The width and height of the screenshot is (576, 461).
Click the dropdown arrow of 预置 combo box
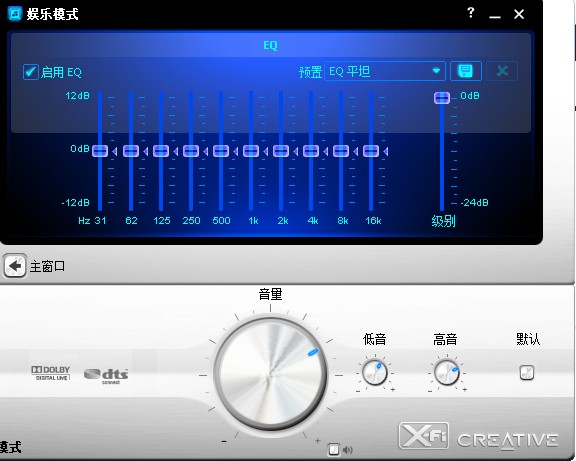(x=436, y=71)
